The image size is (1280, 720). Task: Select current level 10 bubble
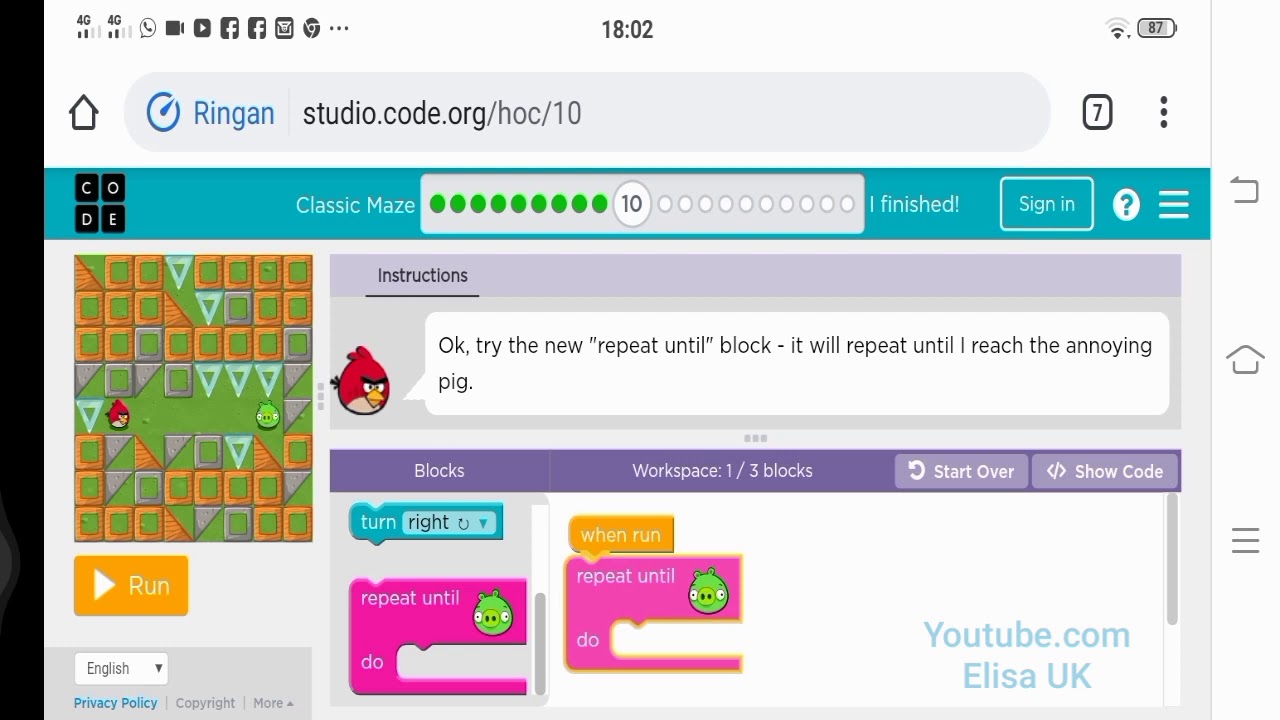(x=631, y=204)
